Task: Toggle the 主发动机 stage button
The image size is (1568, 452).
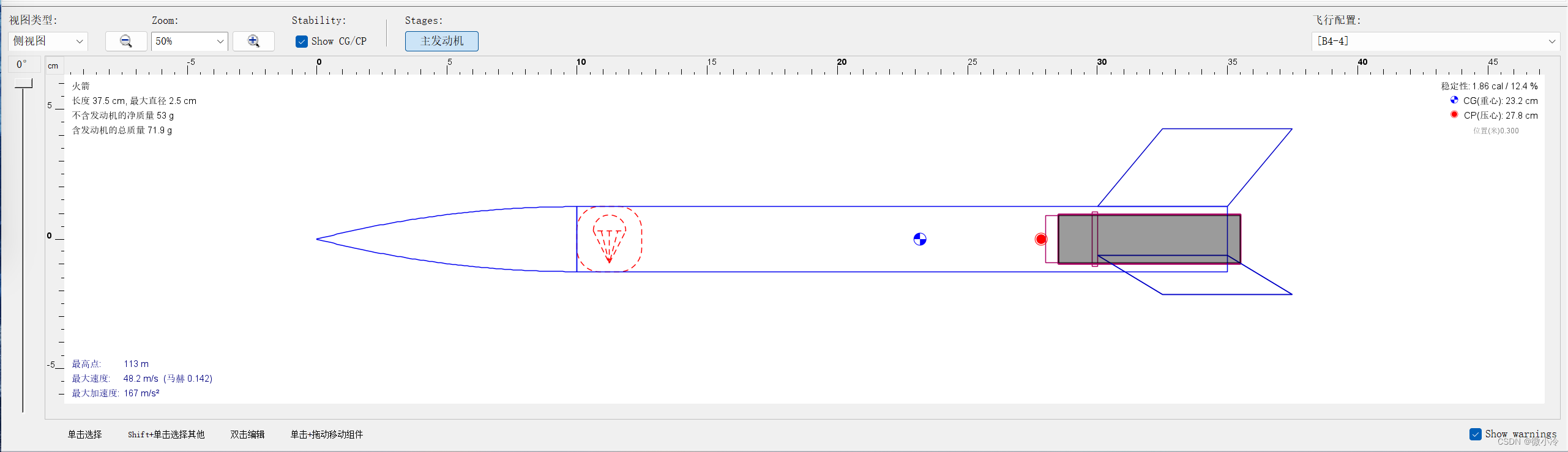Action: coord(442,41)
